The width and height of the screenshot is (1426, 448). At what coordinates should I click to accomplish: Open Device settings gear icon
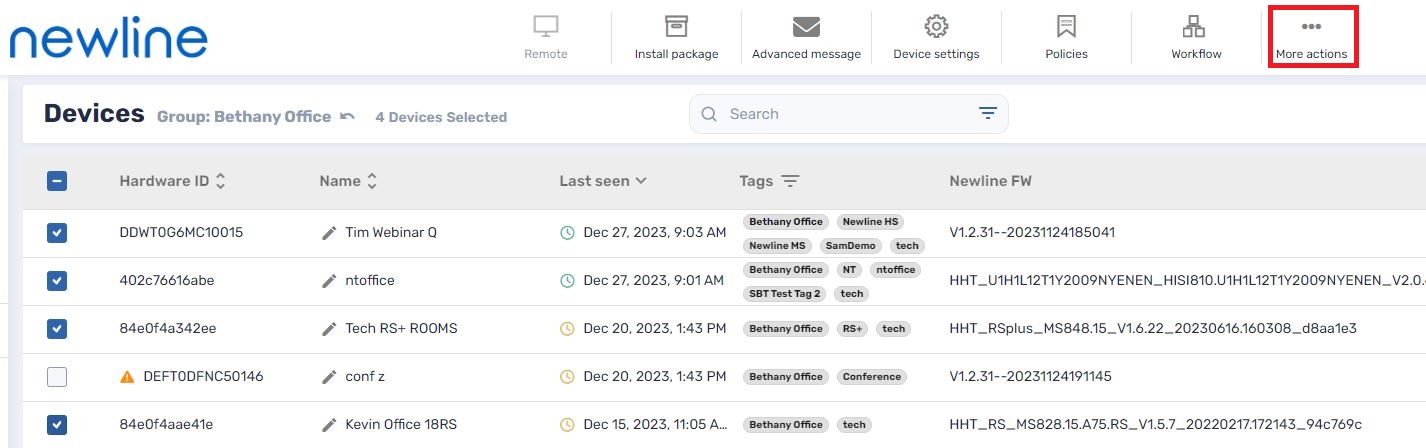coord(936,26)
